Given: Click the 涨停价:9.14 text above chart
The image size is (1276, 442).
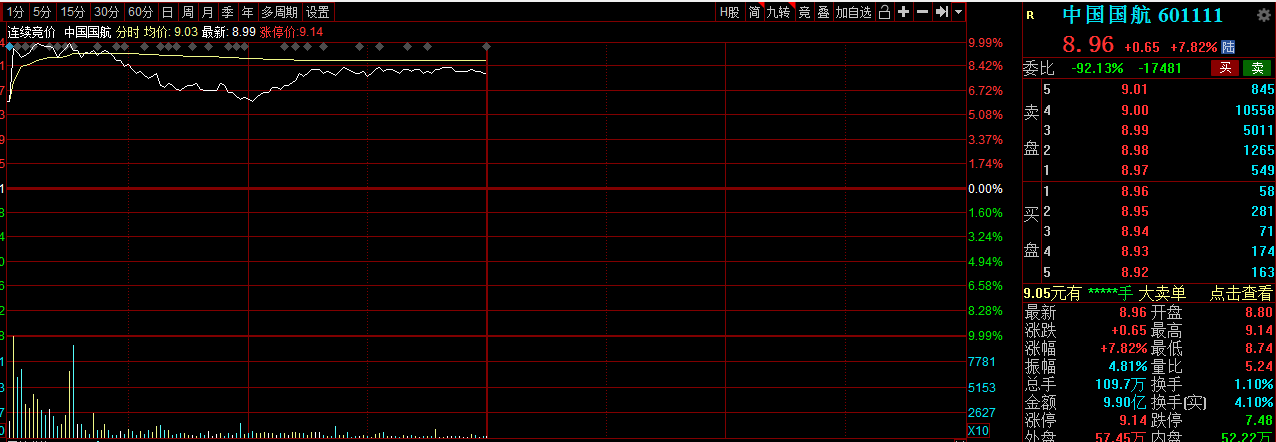Looking at the screenshot, I should pyautogui.click(x=291, y=31).
